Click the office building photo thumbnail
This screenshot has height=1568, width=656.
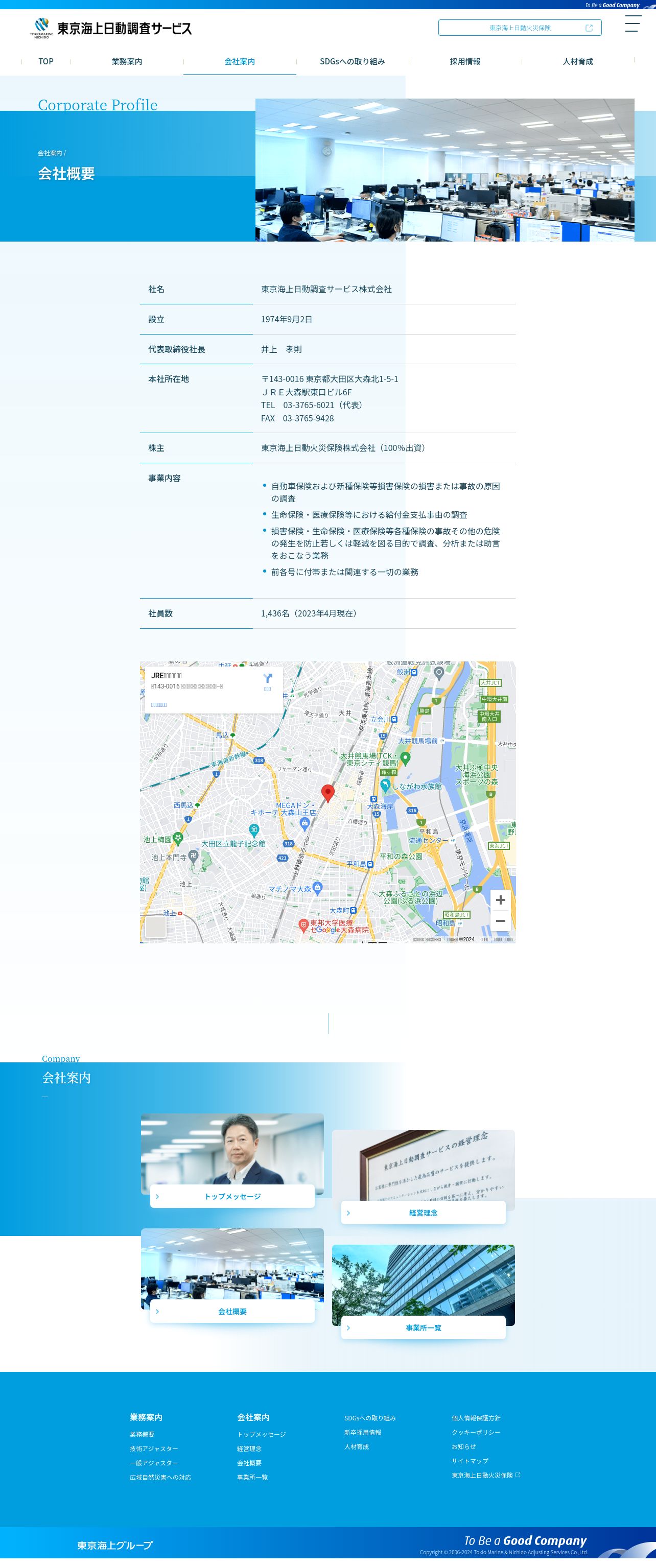point(424,1280)
